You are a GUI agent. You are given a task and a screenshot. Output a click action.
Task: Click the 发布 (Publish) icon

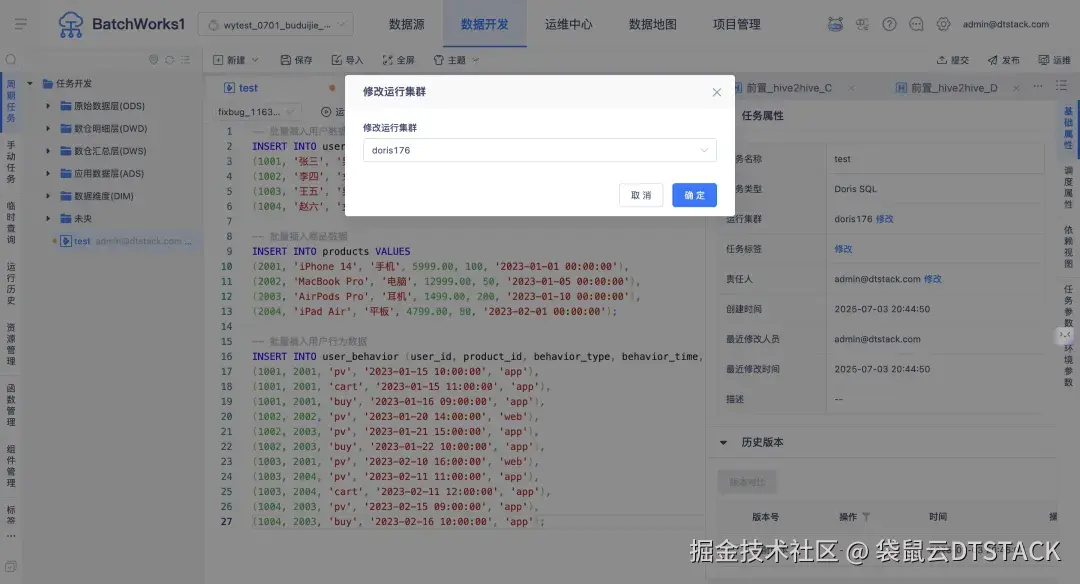click(1003, 59)
